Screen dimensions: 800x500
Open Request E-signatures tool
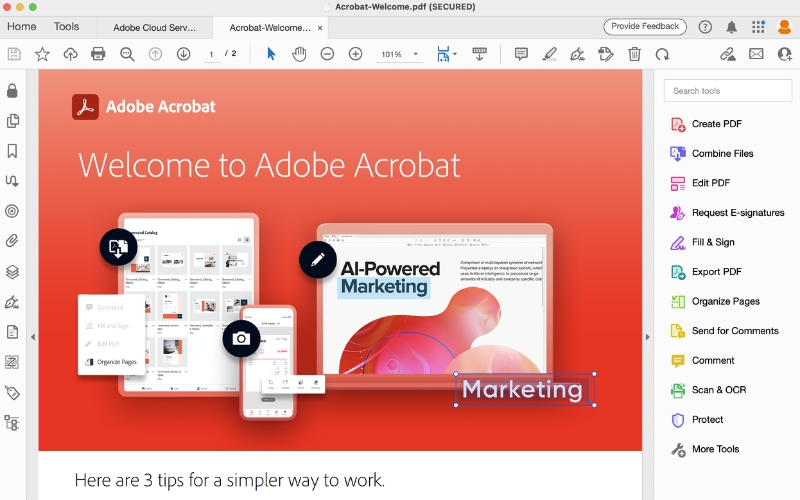728,213
